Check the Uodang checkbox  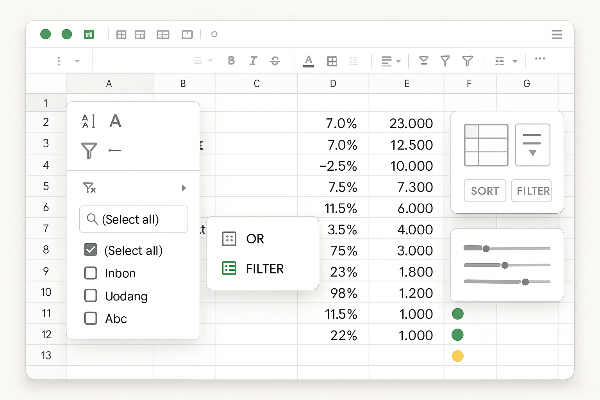[90, 296]
